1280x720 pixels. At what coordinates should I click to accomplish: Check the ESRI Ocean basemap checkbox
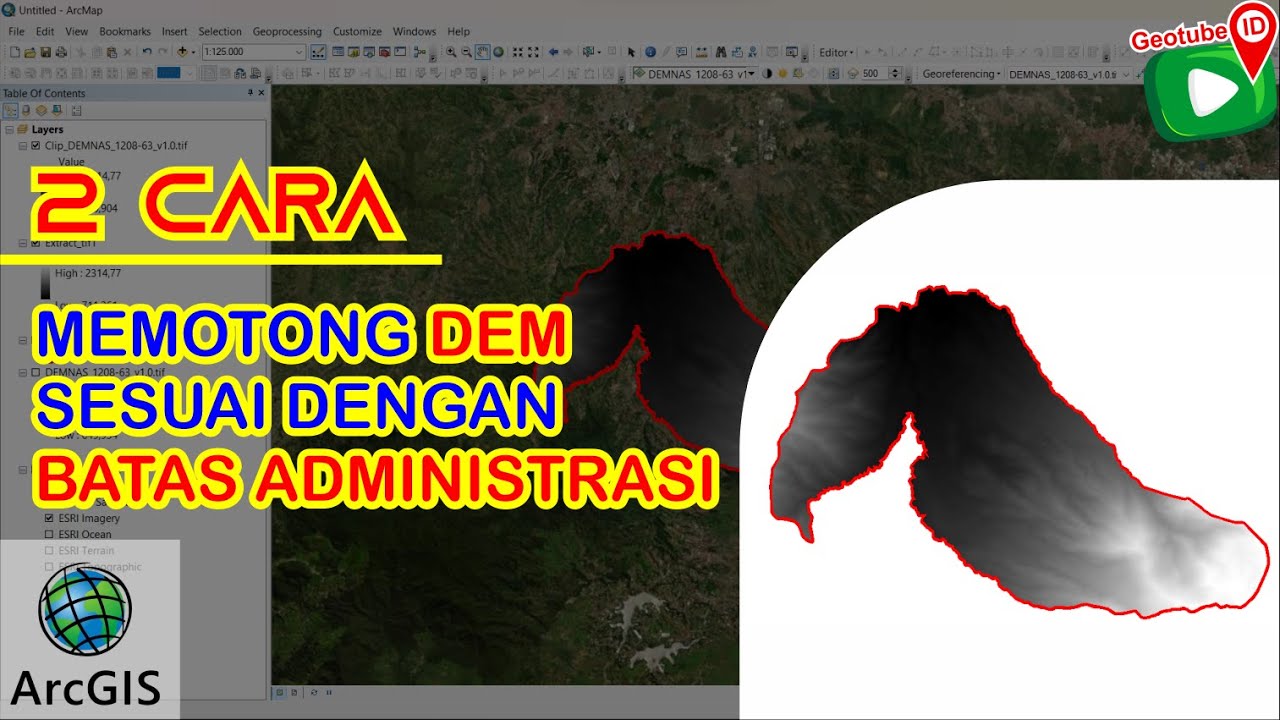point(49,534)
